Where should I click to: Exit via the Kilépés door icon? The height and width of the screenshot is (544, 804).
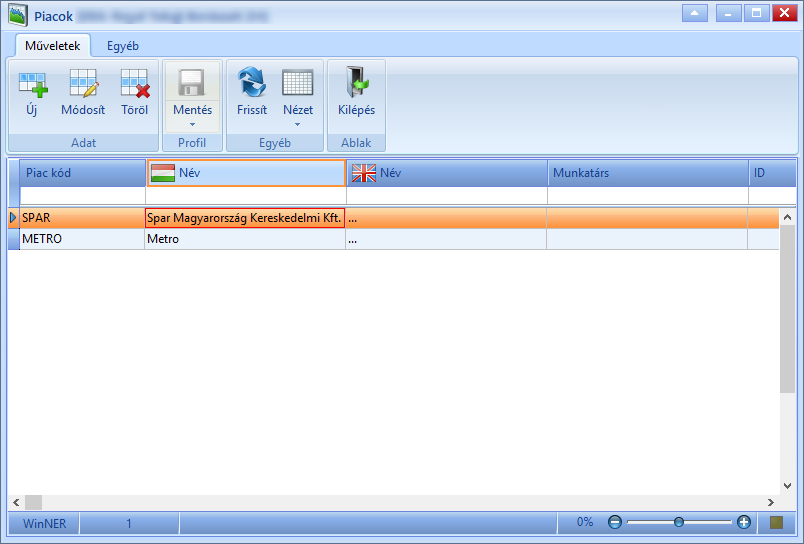[x=357, y=82]
